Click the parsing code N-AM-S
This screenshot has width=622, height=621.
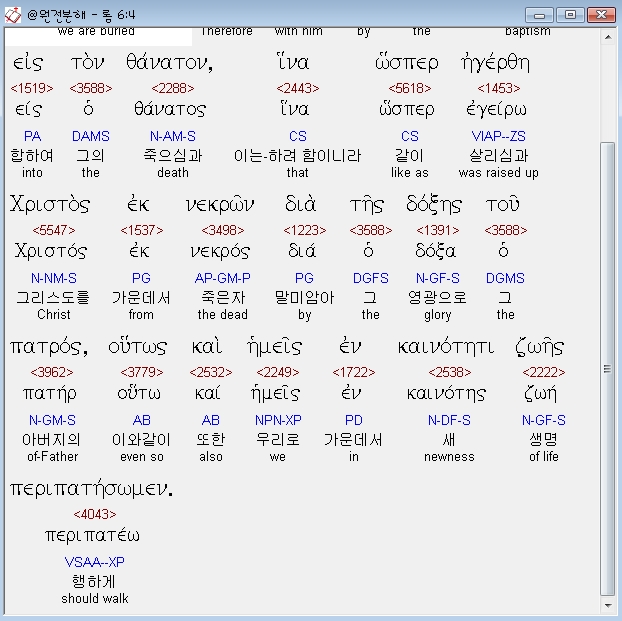tap(173, 136)
